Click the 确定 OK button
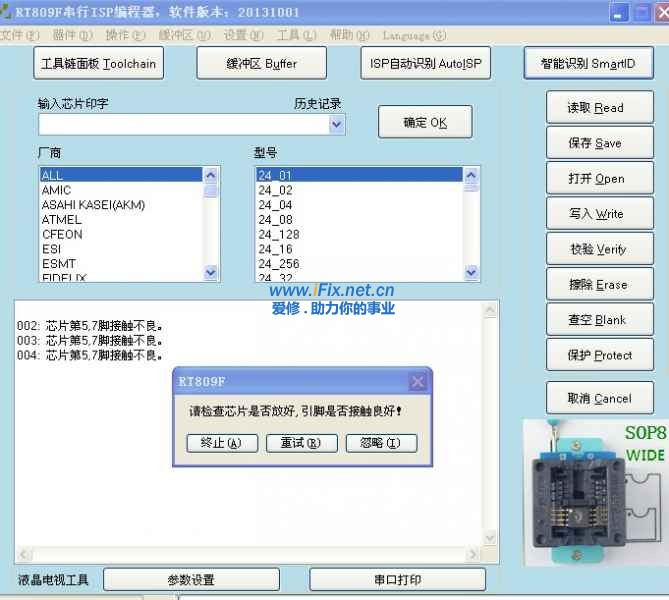 (x=425, y=122)
